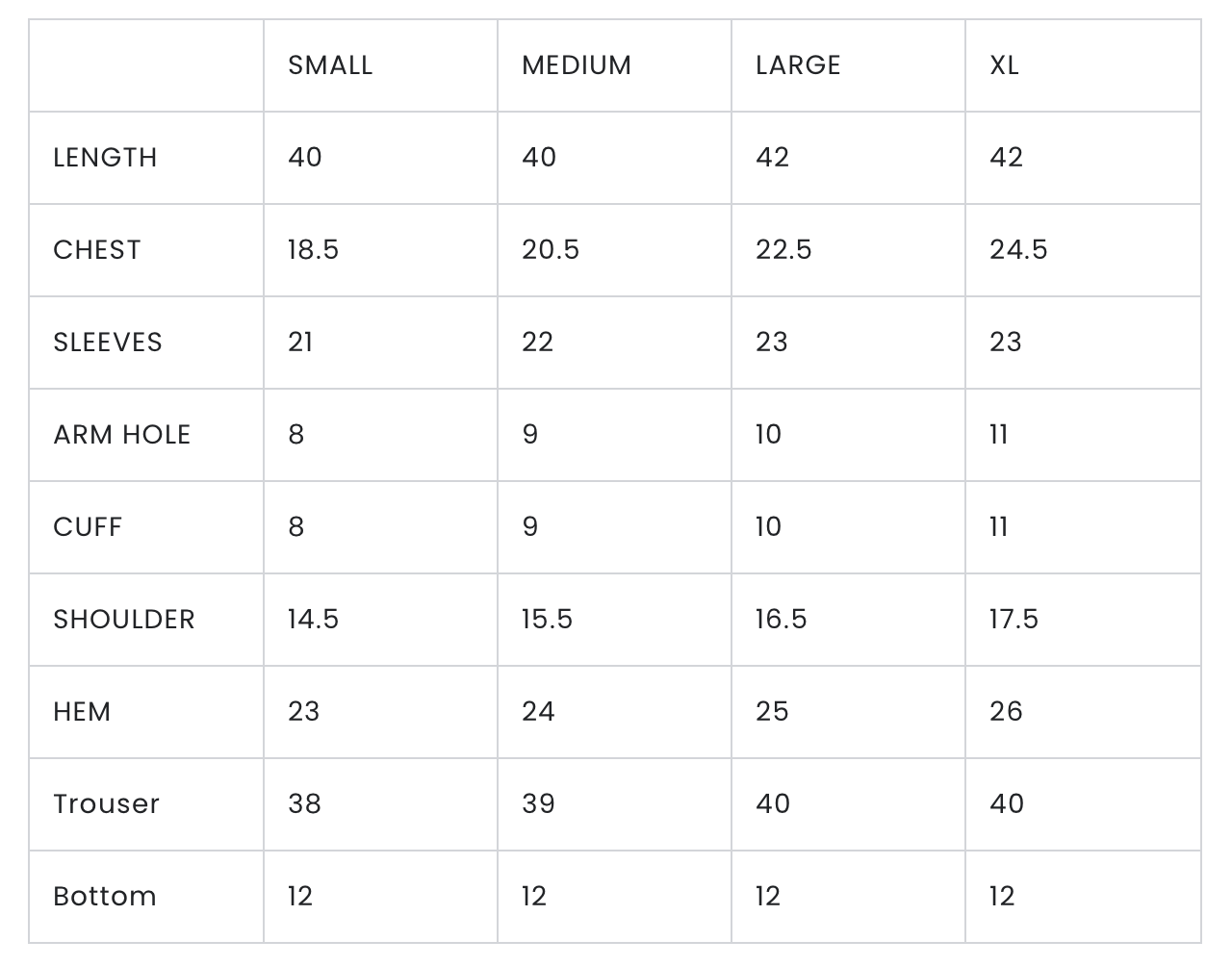Image resolution: width=1232 pixels, height=966 pixels.
Task: Select the LARGE column header
Action: pos(798,65)
